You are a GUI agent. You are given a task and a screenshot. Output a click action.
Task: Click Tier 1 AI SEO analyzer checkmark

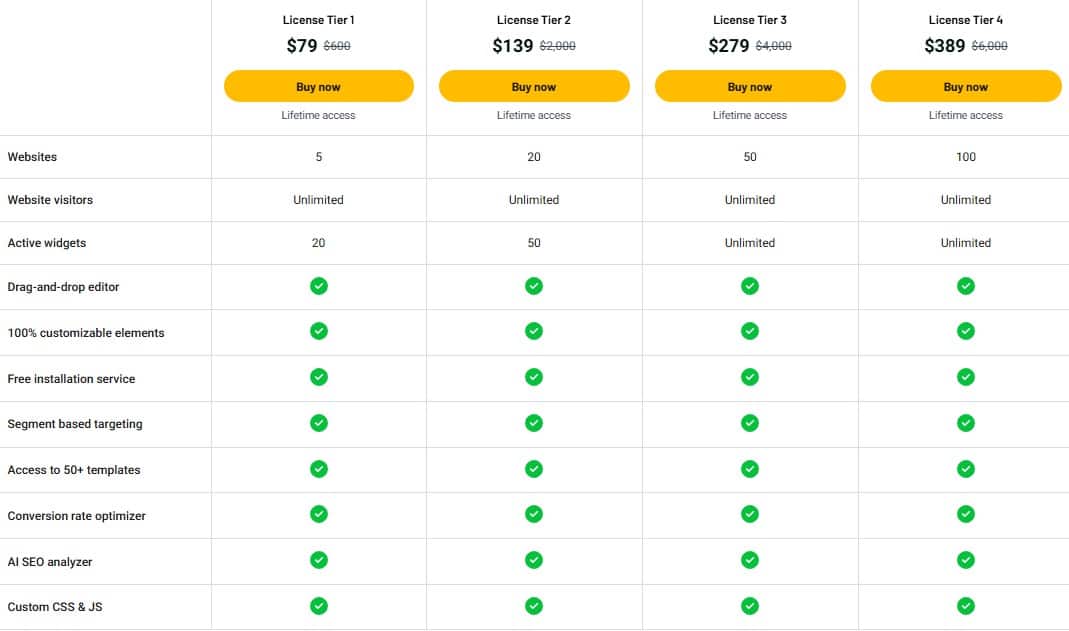(318, 560)
